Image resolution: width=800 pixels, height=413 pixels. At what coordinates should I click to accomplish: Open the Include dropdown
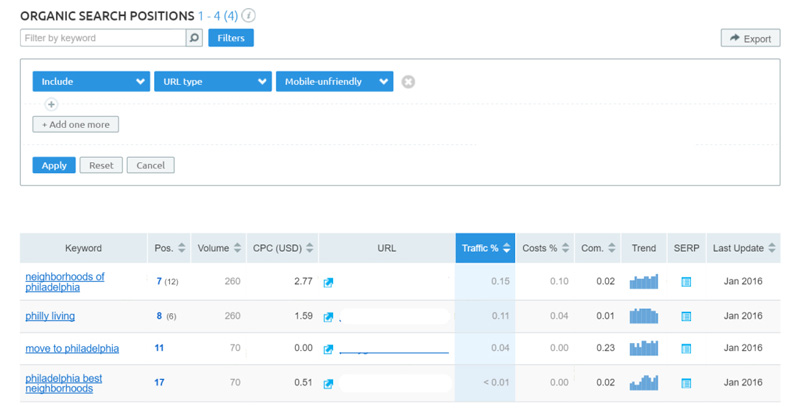[x=91, y=82]
